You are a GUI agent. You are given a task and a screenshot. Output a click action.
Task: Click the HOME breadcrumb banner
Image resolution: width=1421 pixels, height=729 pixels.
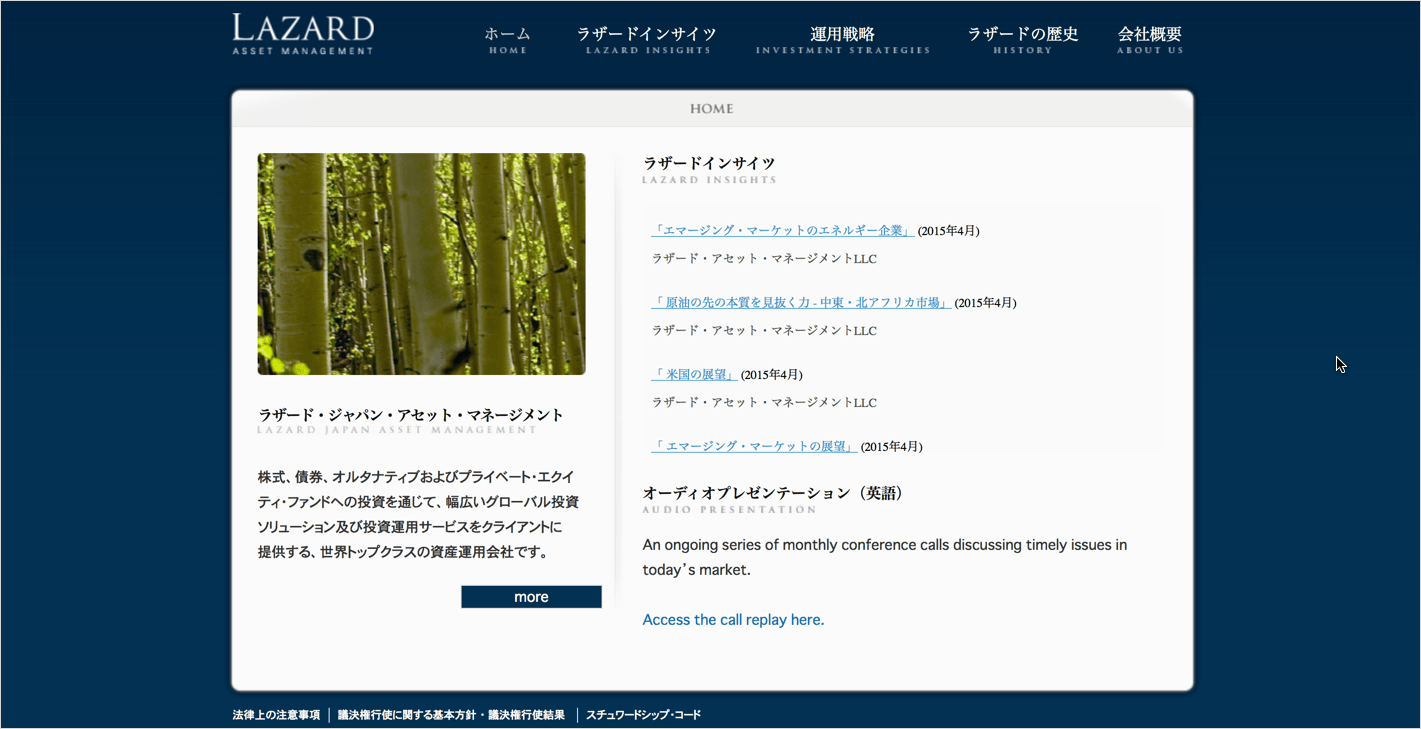click(711, 109)
